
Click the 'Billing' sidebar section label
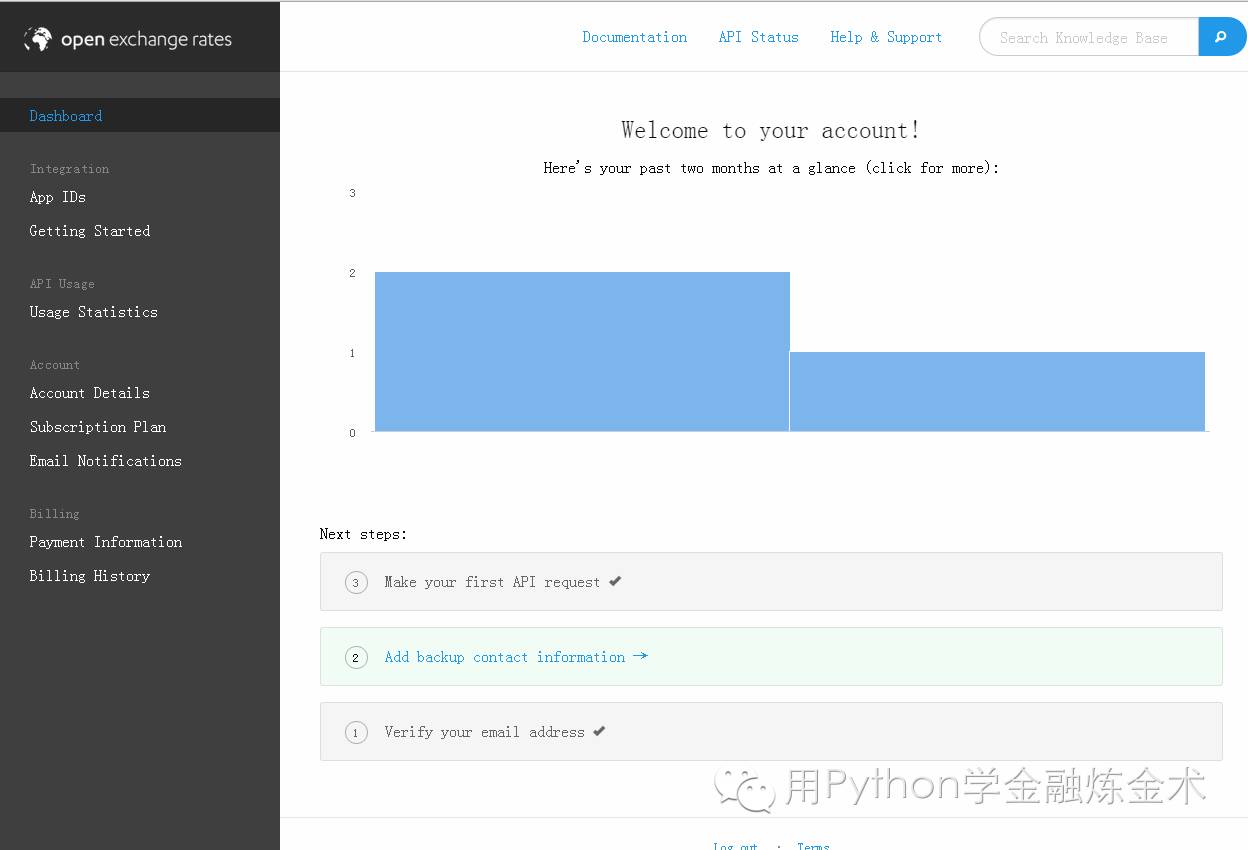pyautogui.click(x=54, y=514)
